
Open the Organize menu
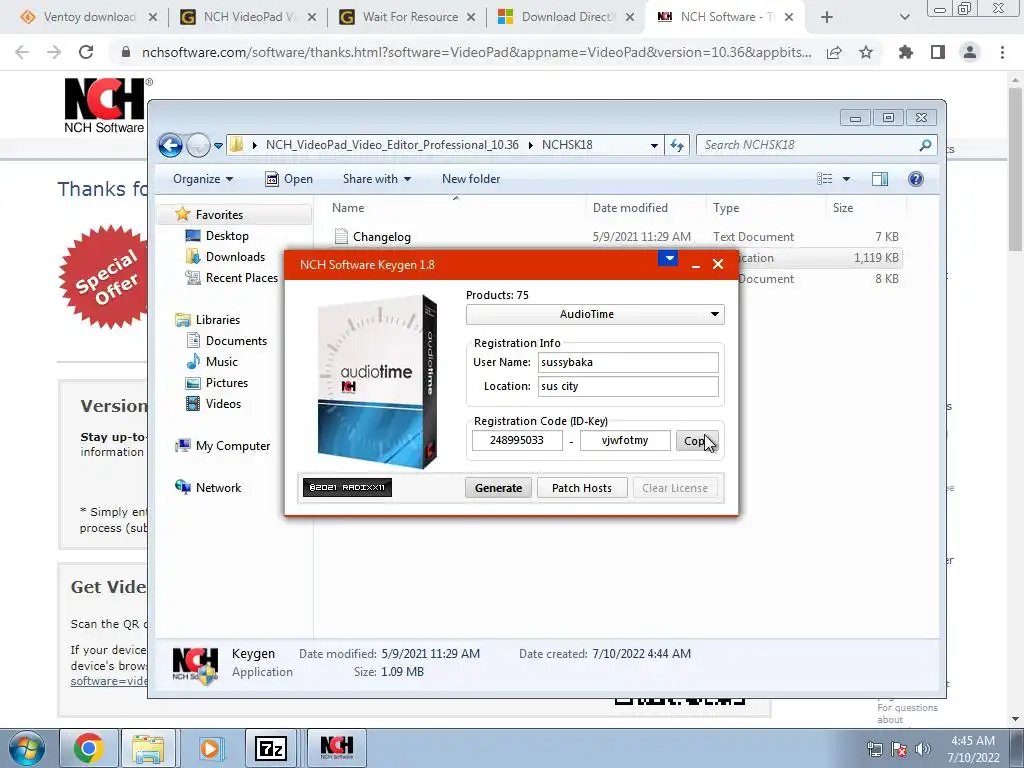[202, 179]
